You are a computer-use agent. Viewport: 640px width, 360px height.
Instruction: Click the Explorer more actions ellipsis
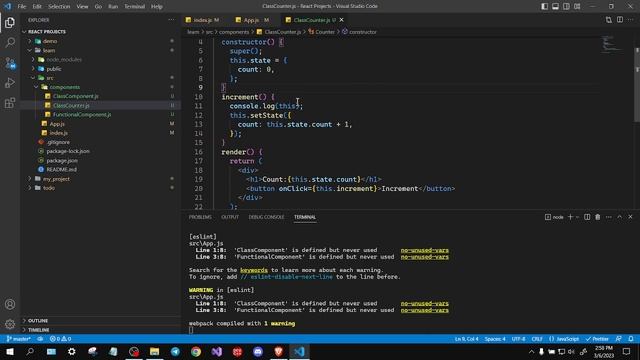click(171, 20)
